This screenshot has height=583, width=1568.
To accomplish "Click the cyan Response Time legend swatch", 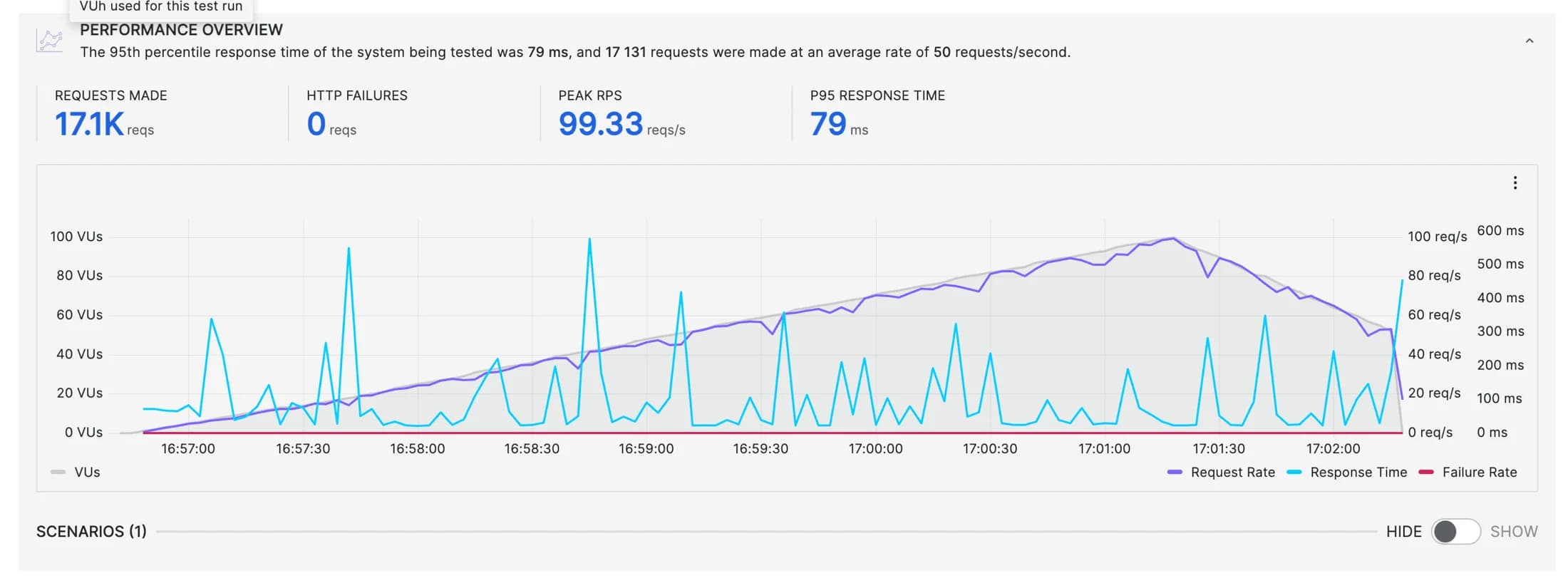I will [x=1294, y=473].
